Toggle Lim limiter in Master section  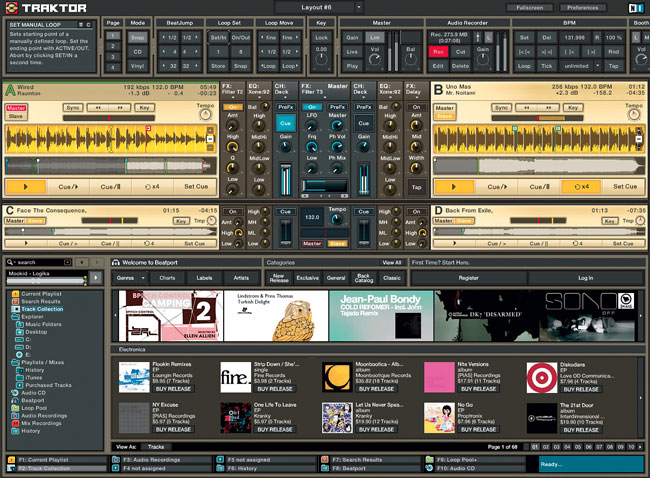click(x=375, y=38)
